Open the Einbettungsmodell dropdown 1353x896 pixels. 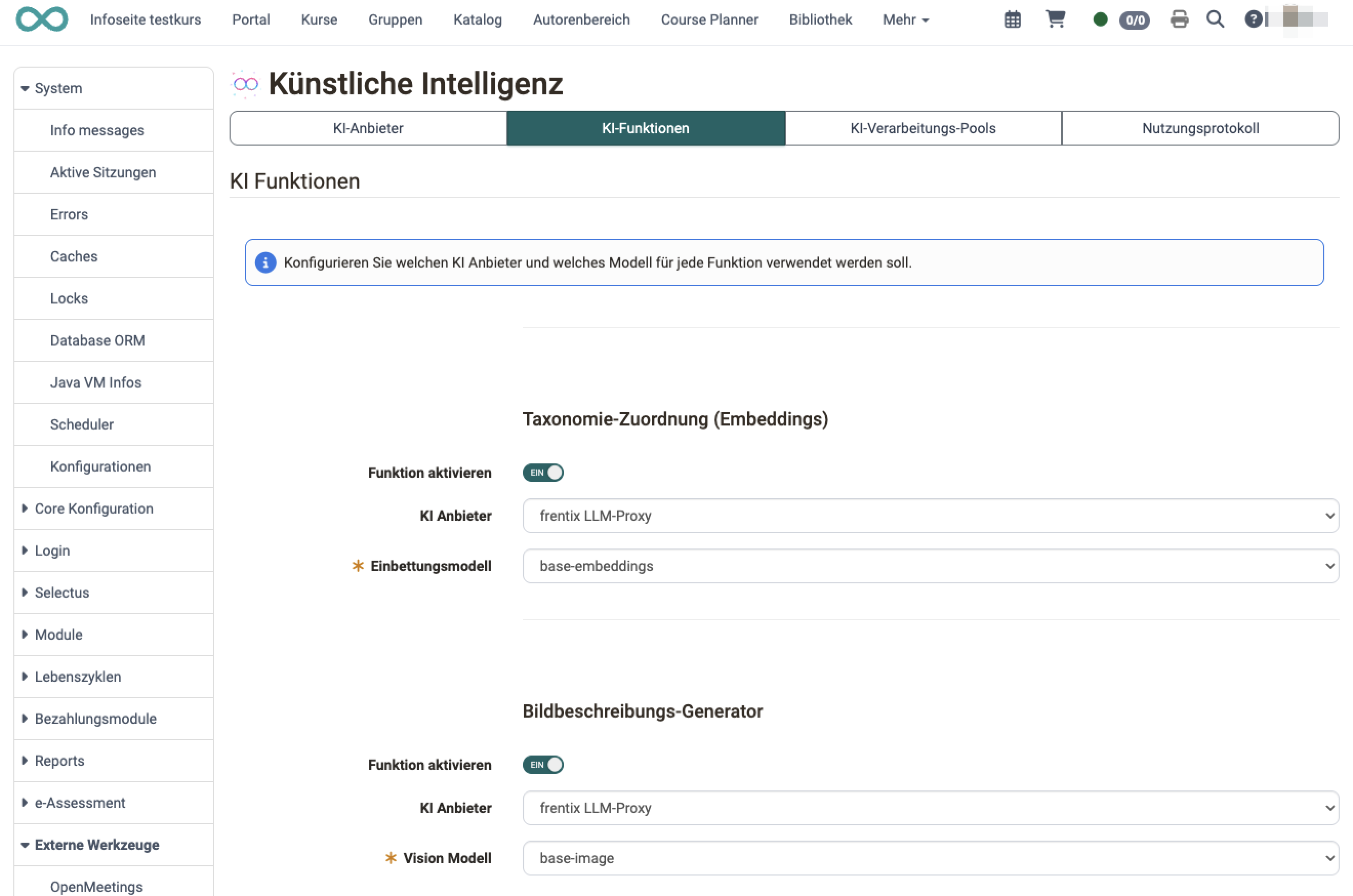click(930, 566)
